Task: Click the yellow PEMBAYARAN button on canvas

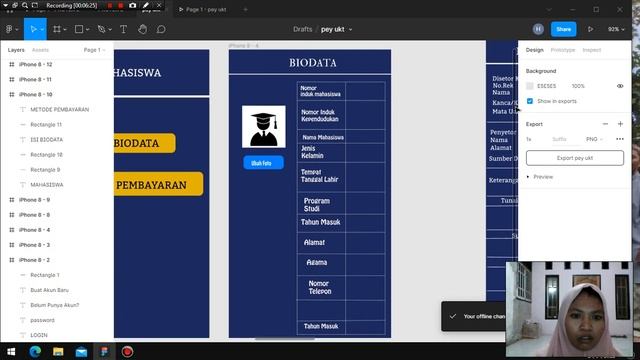Action: pyautogui.click(x=158, y=184)
